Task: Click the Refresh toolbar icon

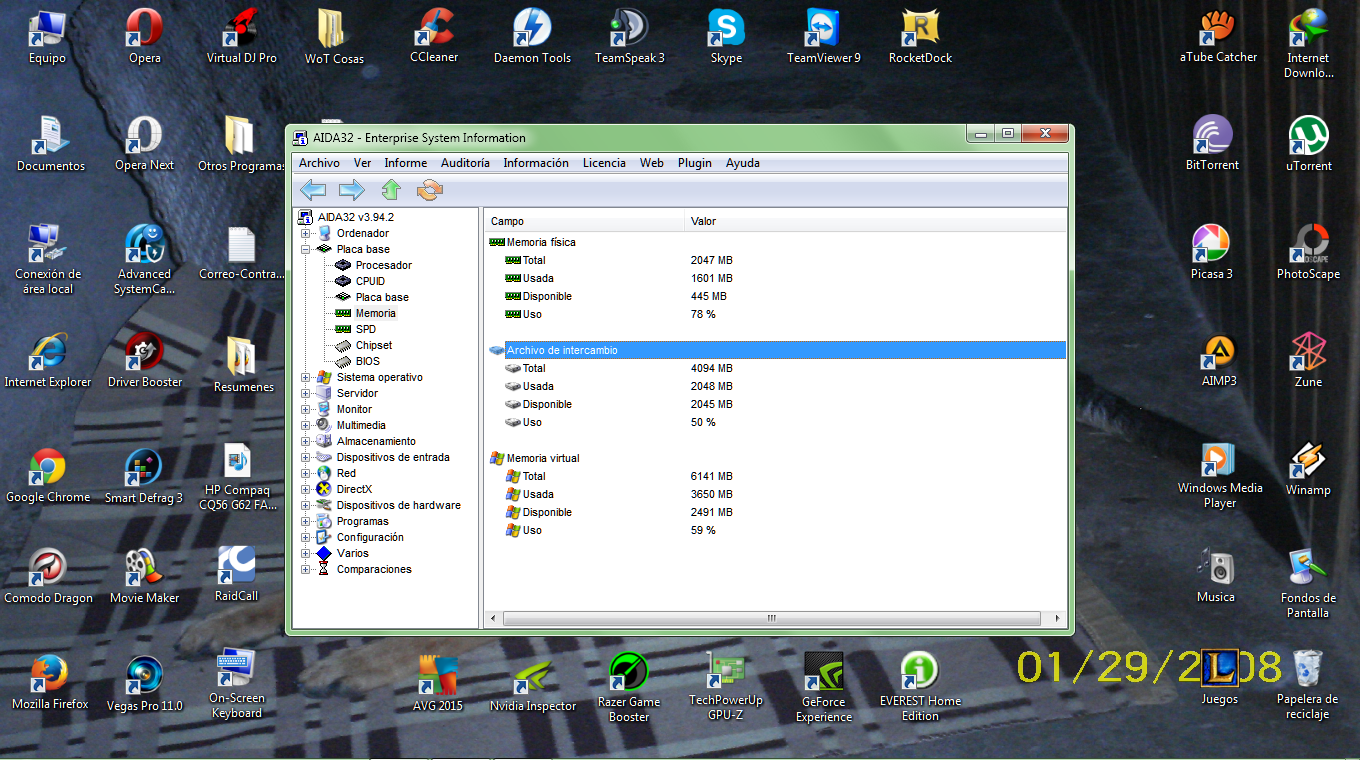Action: point(430,190)
